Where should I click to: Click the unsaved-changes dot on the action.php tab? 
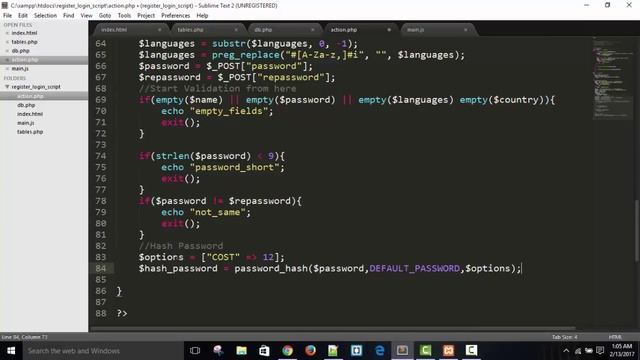pos(389,30)
